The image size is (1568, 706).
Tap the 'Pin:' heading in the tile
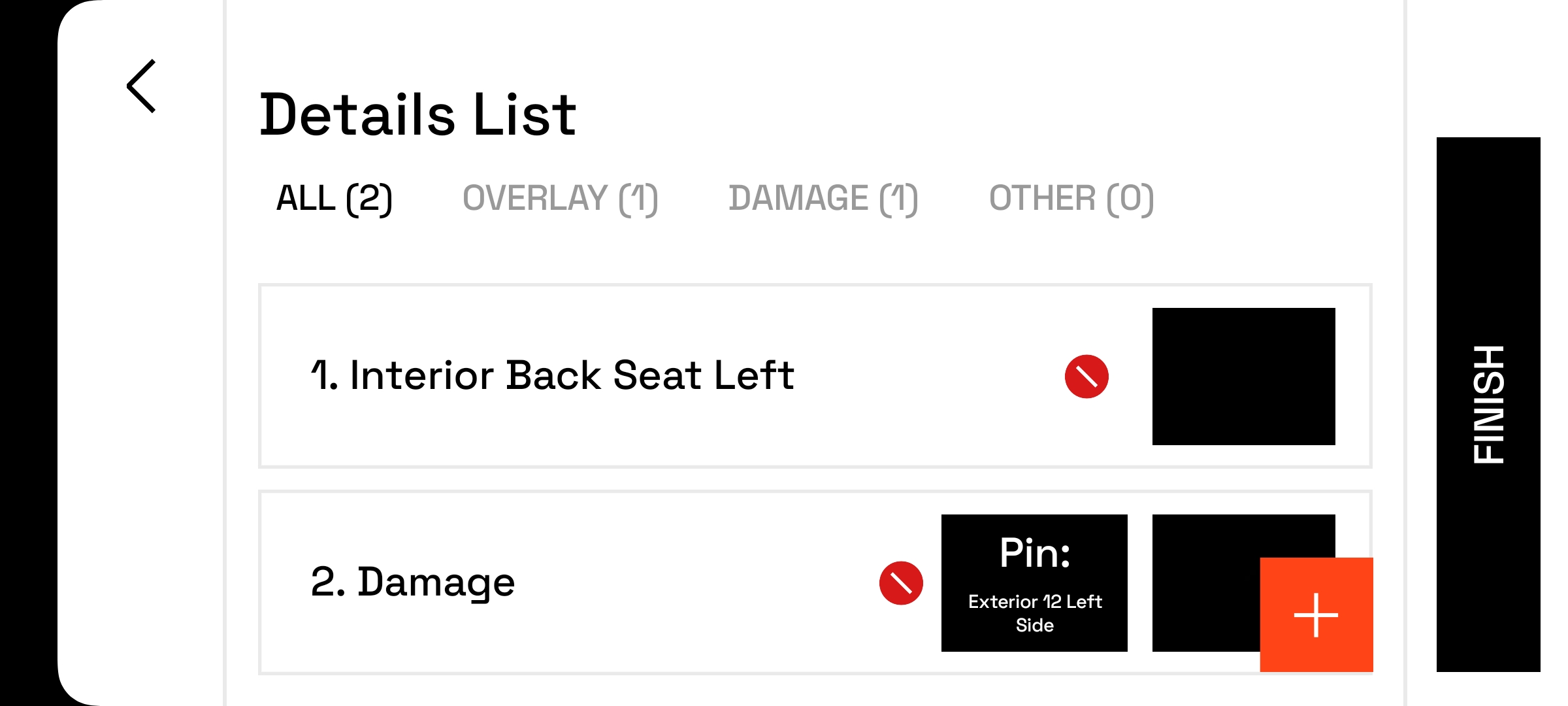point(1034,553)
